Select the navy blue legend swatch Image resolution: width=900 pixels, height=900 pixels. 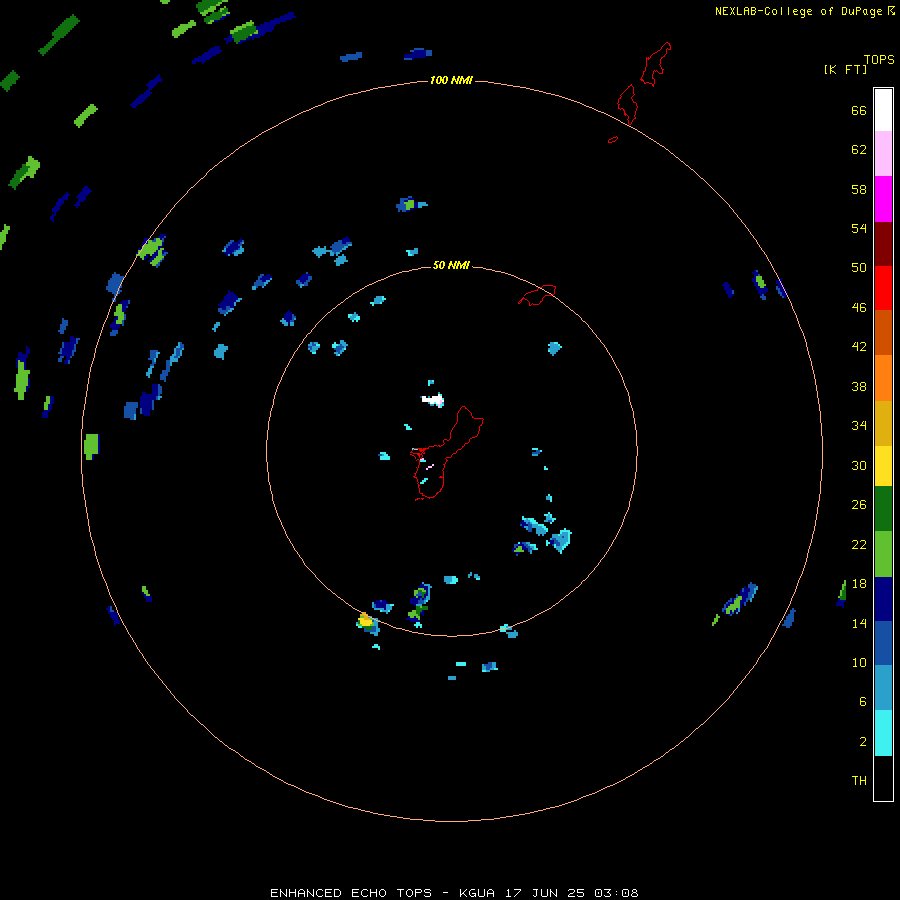pyautogui.click(x=883, y=599)
